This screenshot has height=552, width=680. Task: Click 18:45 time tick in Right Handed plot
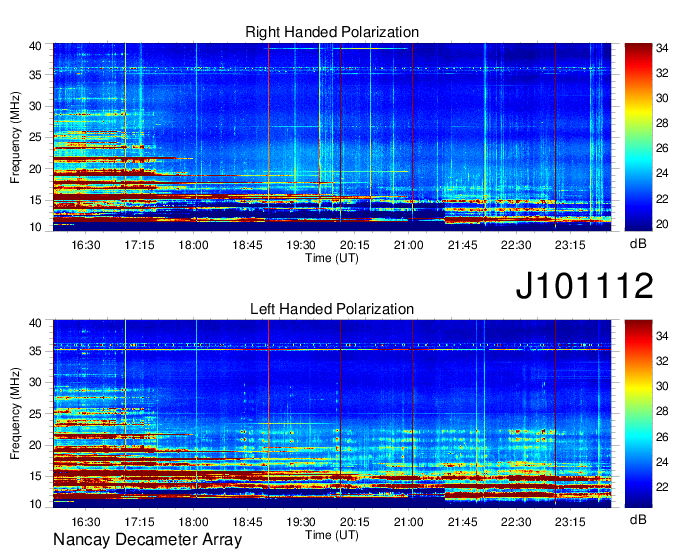(247, 245)
